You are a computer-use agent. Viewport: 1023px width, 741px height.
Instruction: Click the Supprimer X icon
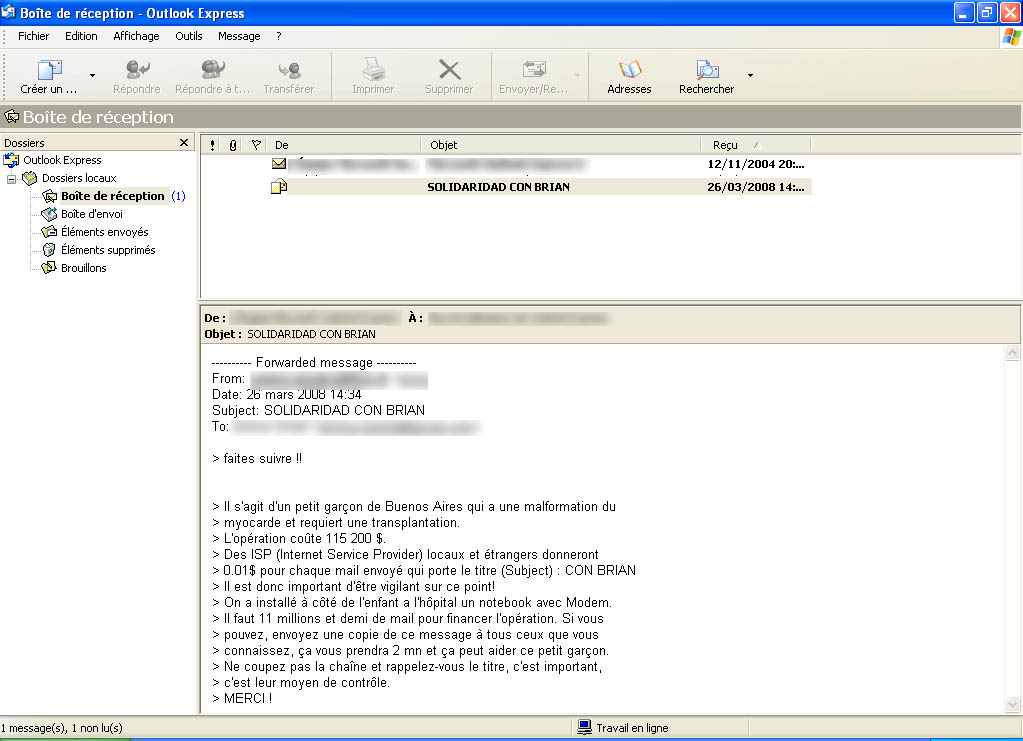(450, 70)
